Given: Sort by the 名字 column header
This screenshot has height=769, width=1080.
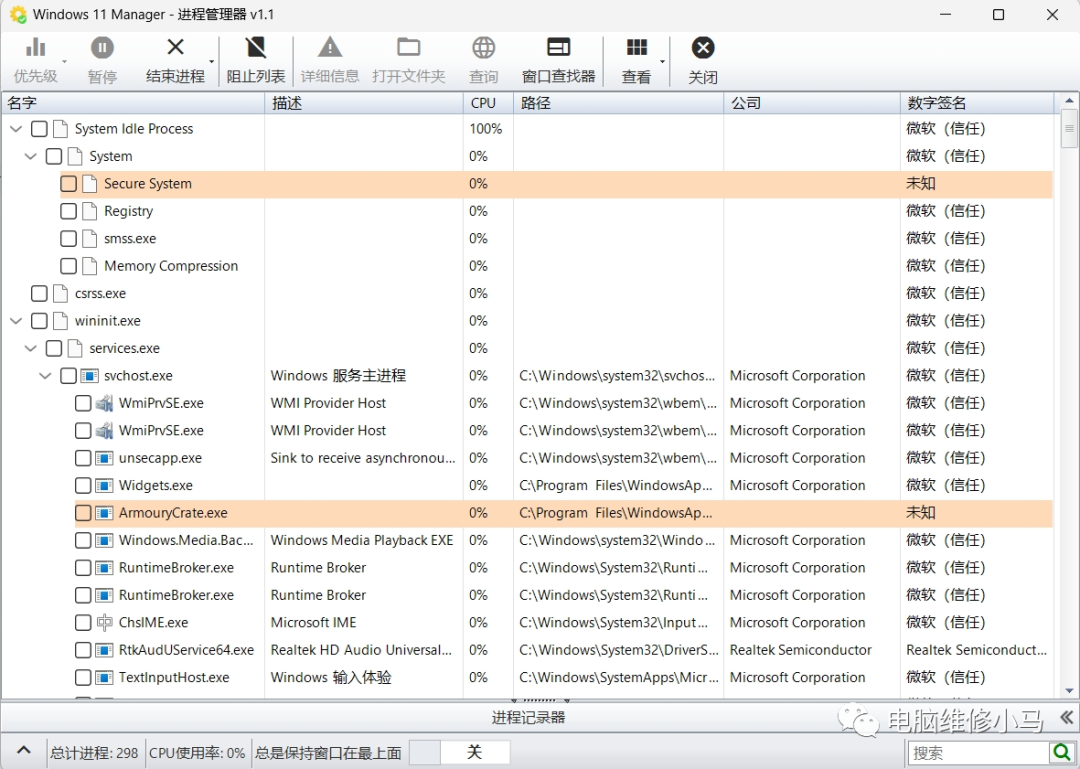Looking at the screenshot, I should click(x=134, y=103).
